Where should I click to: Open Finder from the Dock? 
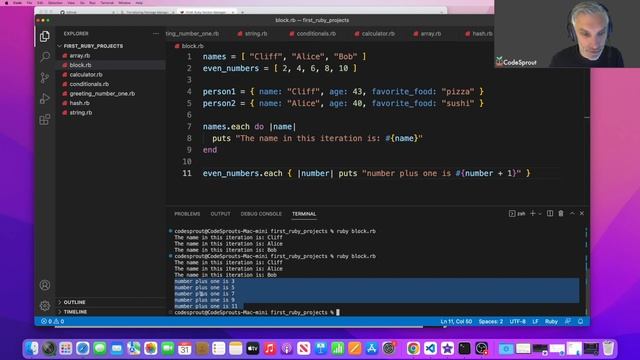click(x=32, y=348)
